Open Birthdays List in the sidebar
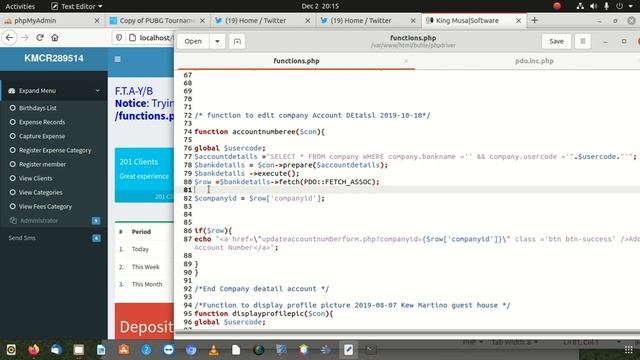Screen dimensions: 640x360 [x=38, y=108]
